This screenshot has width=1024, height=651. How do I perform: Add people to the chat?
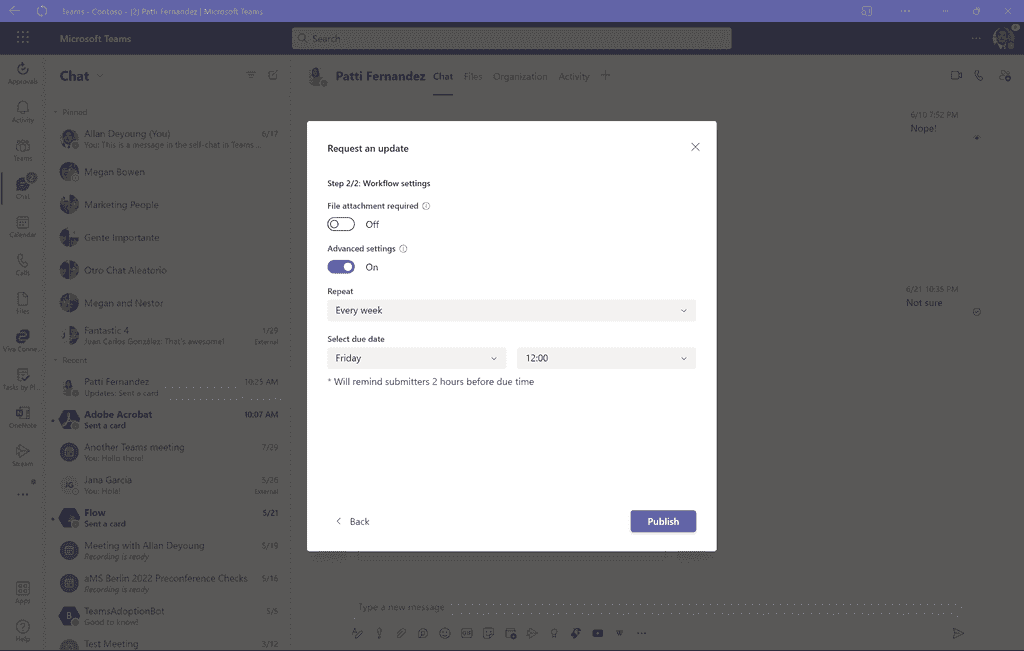(1005, 76)
